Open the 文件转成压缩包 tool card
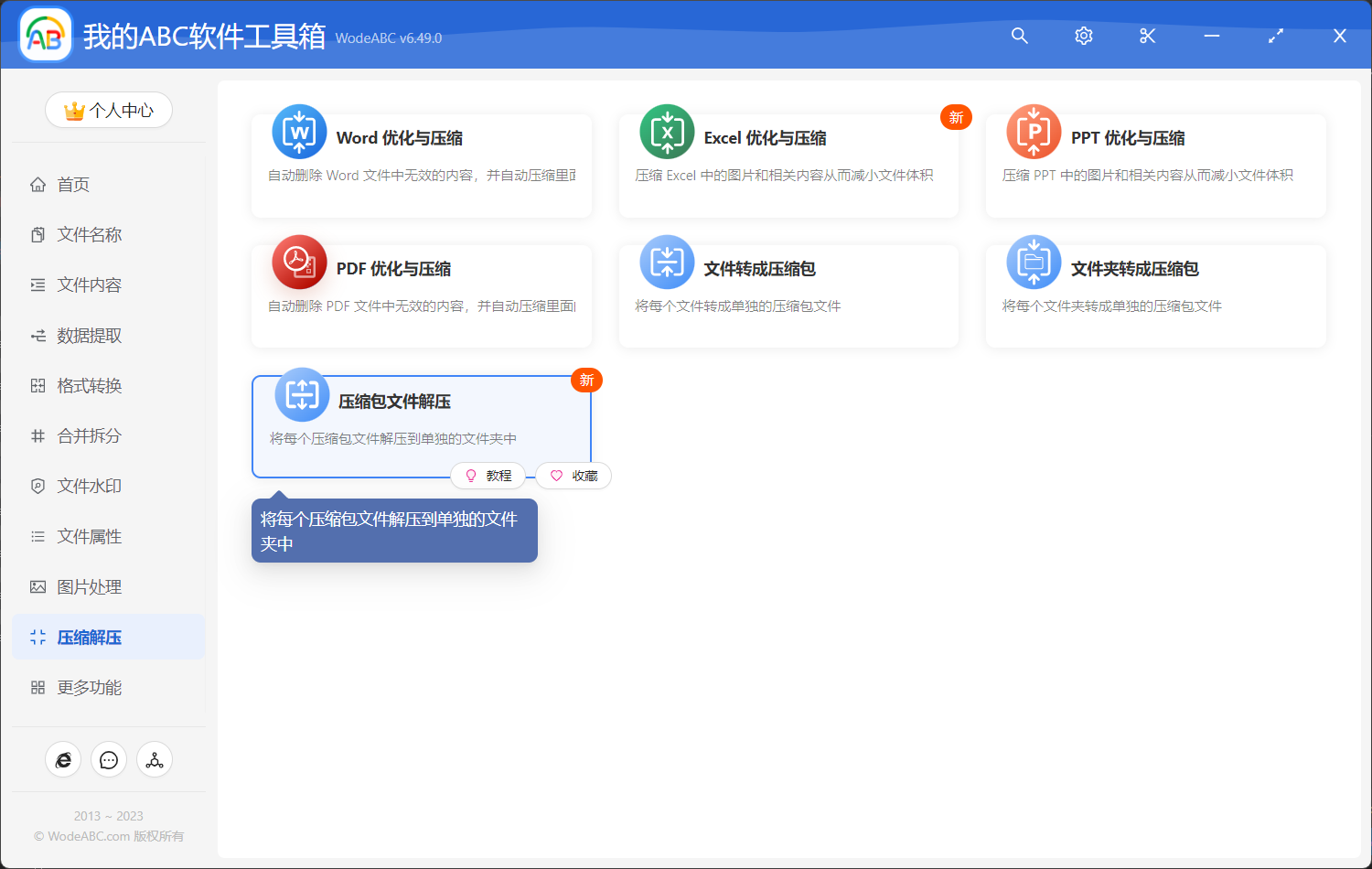 pyautogui.click(x=788, y=295)
